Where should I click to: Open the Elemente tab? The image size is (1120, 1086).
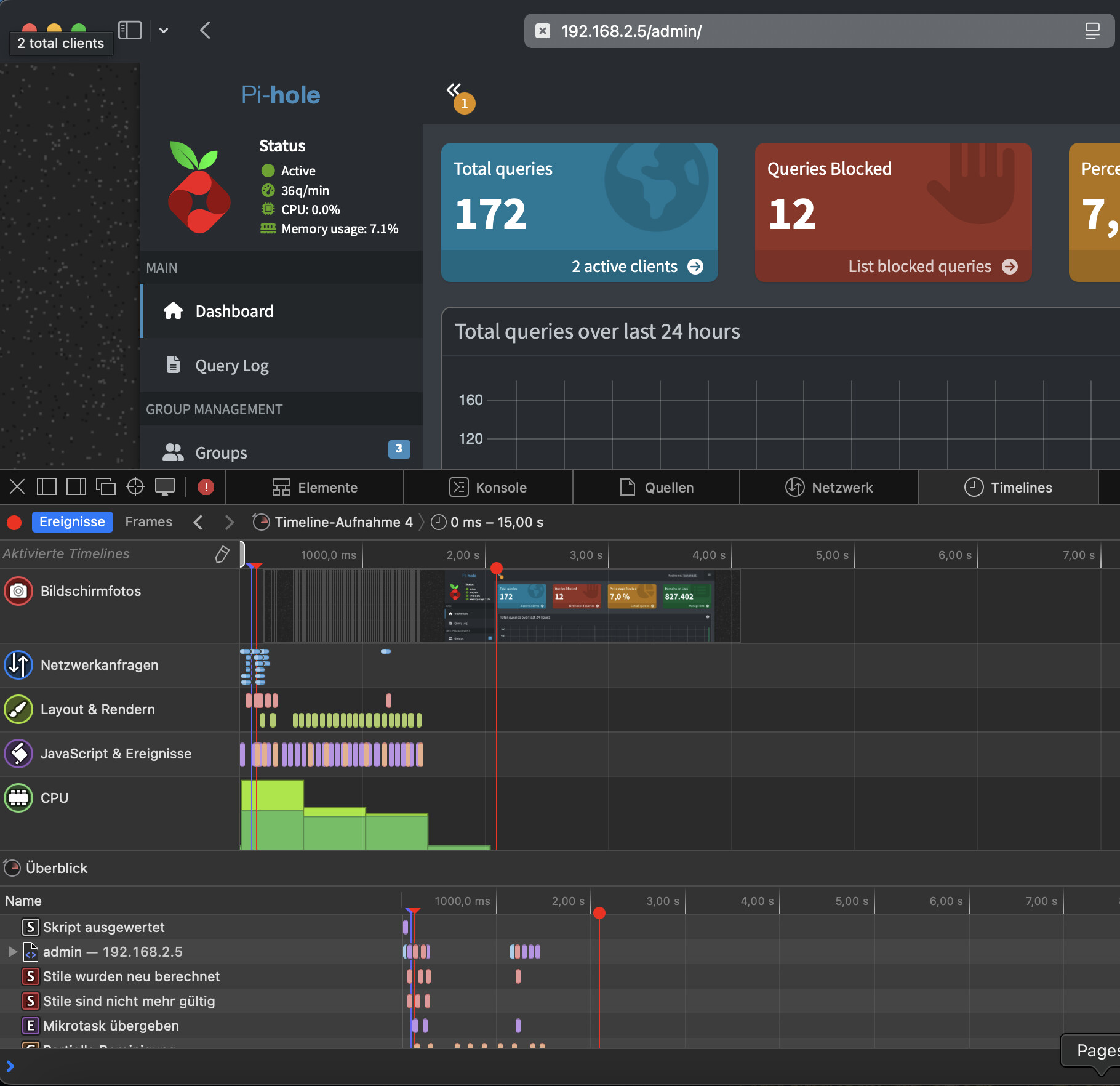coord(315,488)
